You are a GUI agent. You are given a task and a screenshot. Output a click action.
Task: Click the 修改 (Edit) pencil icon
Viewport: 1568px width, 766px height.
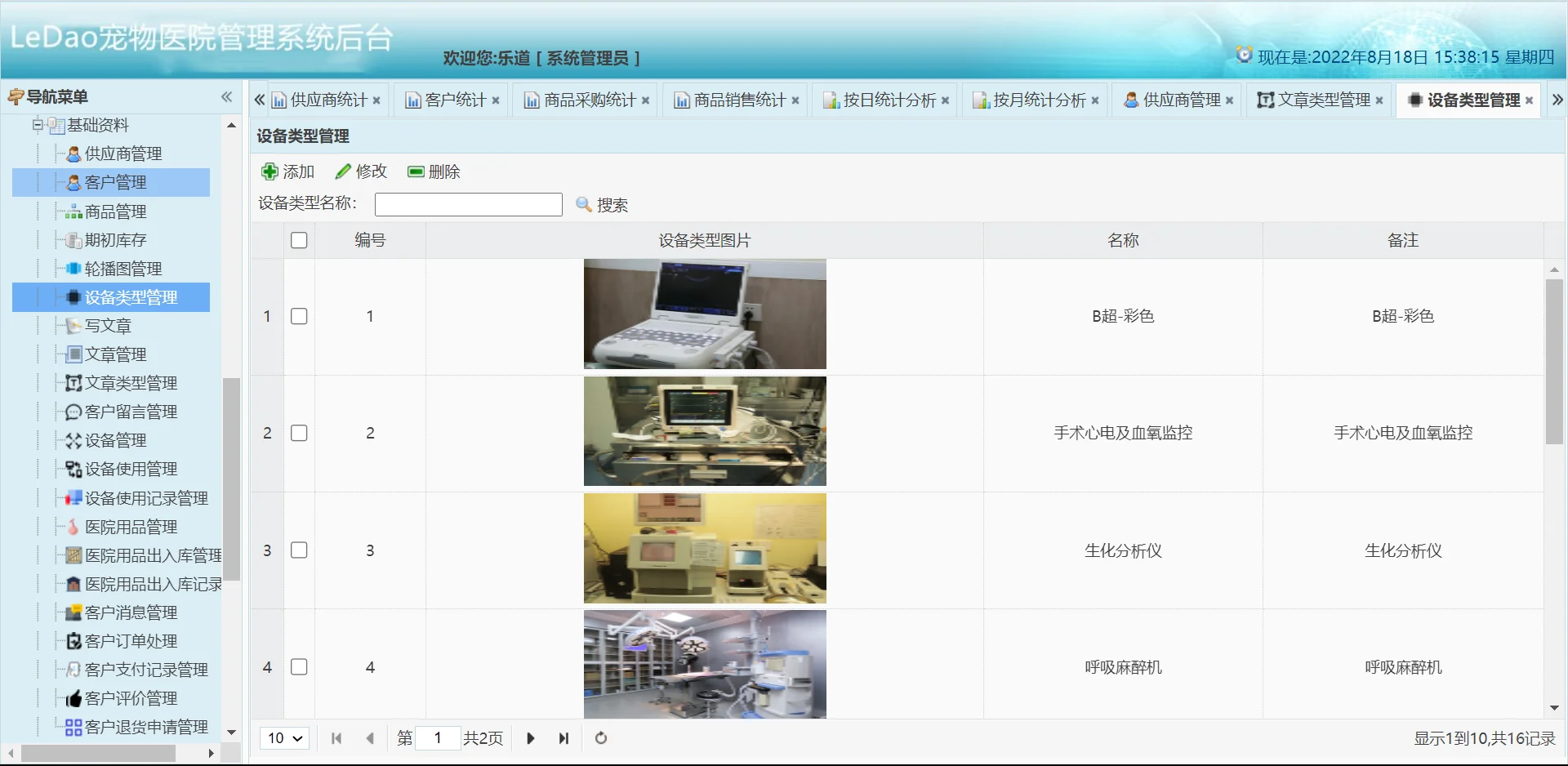[x=343, y=171]
